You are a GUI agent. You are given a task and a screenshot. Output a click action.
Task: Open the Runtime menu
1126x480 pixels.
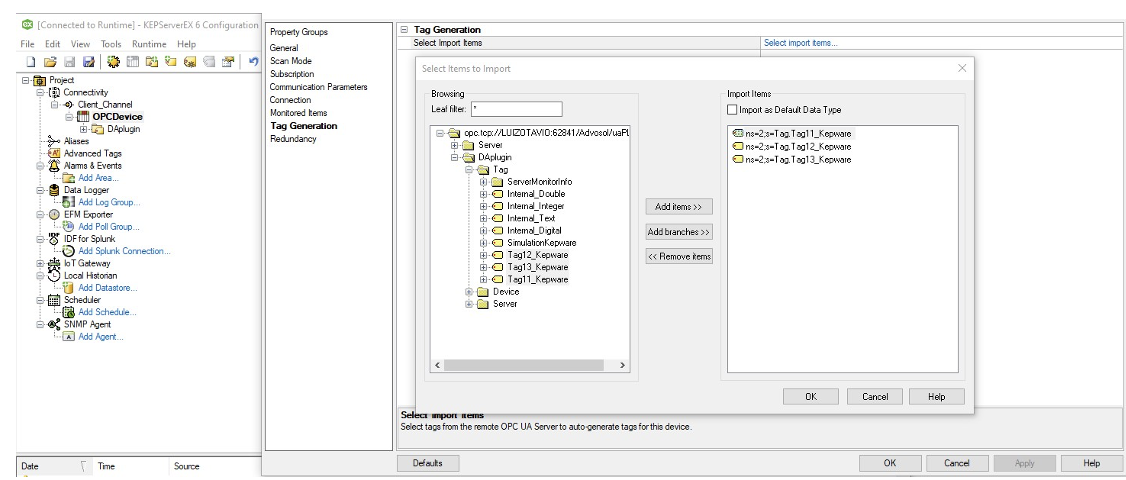[x=149, y=44]
